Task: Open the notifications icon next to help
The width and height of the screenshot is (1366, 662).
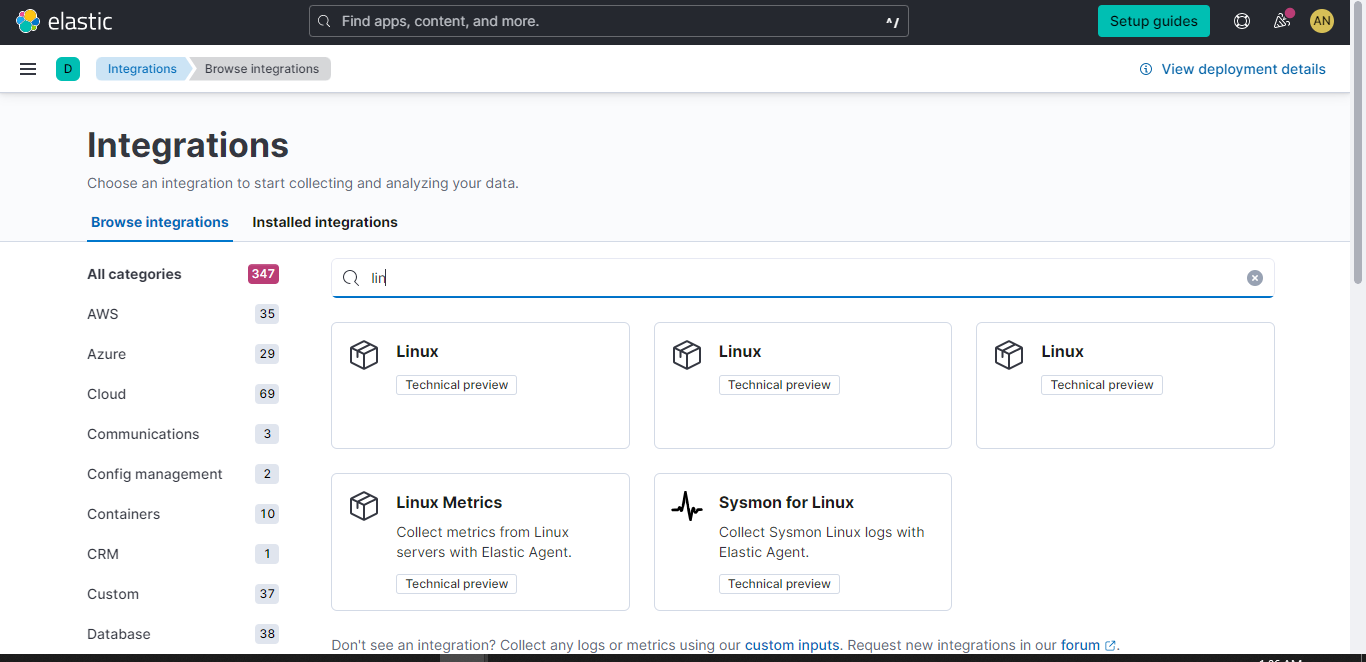Action: [1281, 20]
